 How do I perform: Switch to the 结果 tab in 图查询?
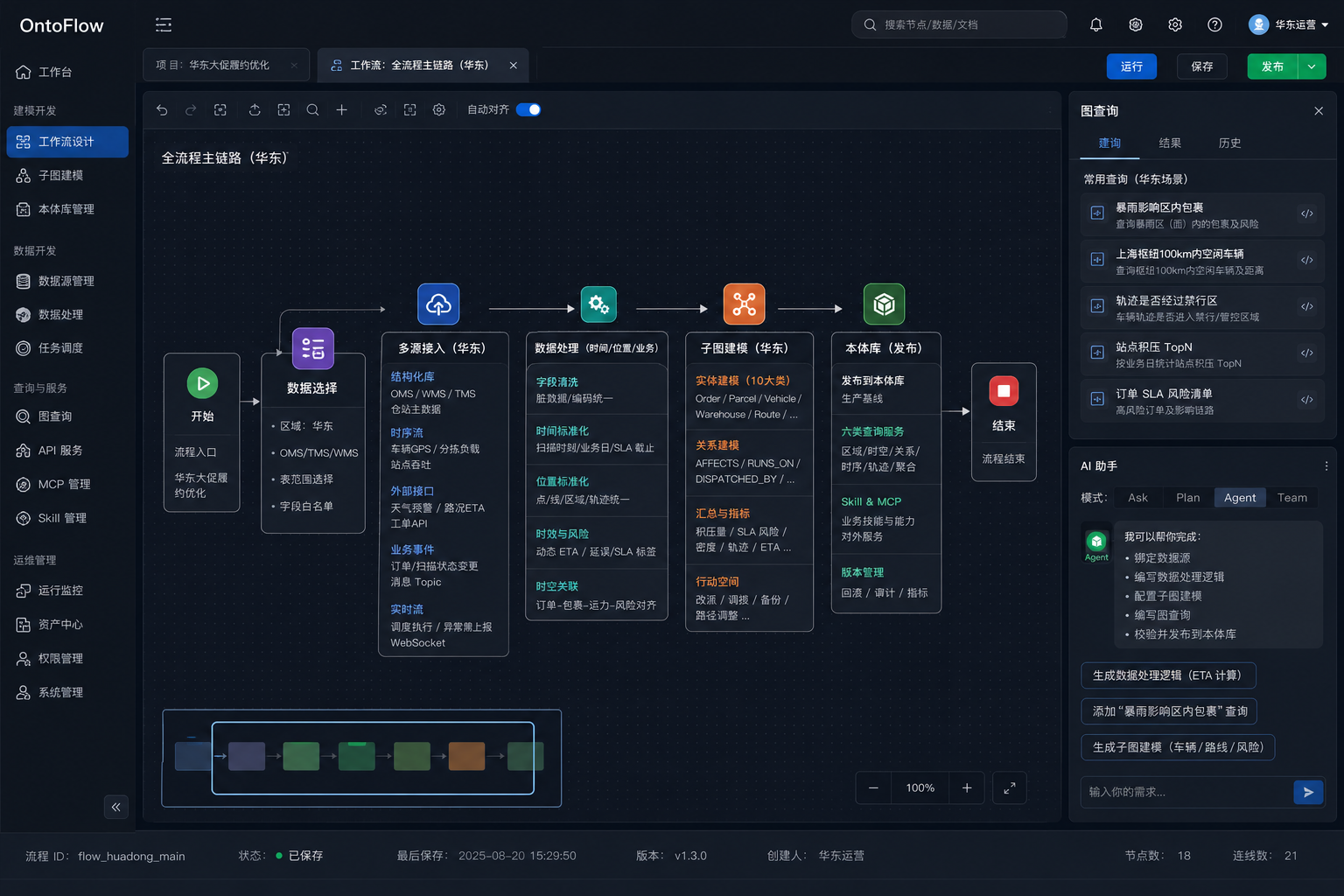[x=1170, y=143]
